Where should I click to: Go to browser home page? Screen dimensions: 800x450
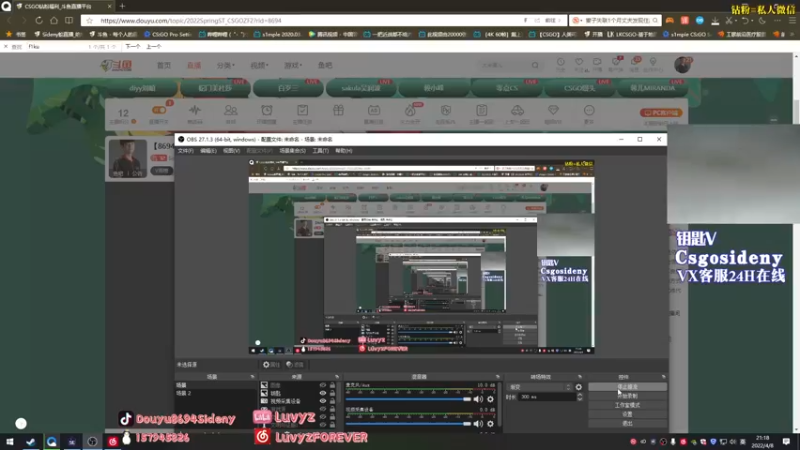click(x=54, y=20)
